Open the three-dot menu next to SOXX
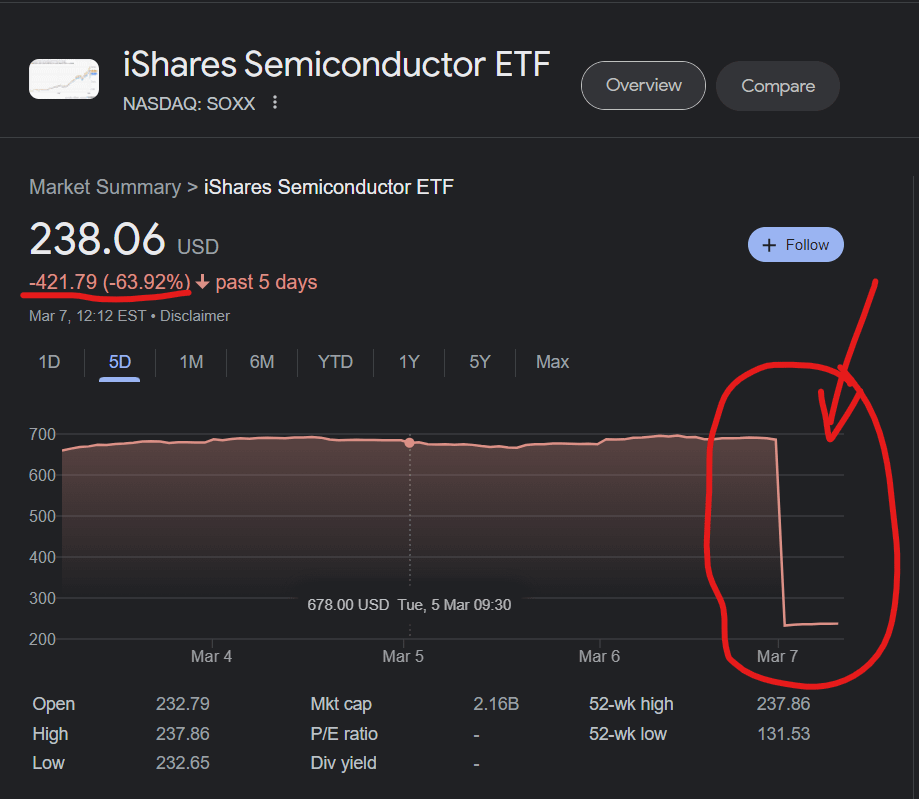The height and width of the screenshot is (799, 919). [x=276, y=103]
